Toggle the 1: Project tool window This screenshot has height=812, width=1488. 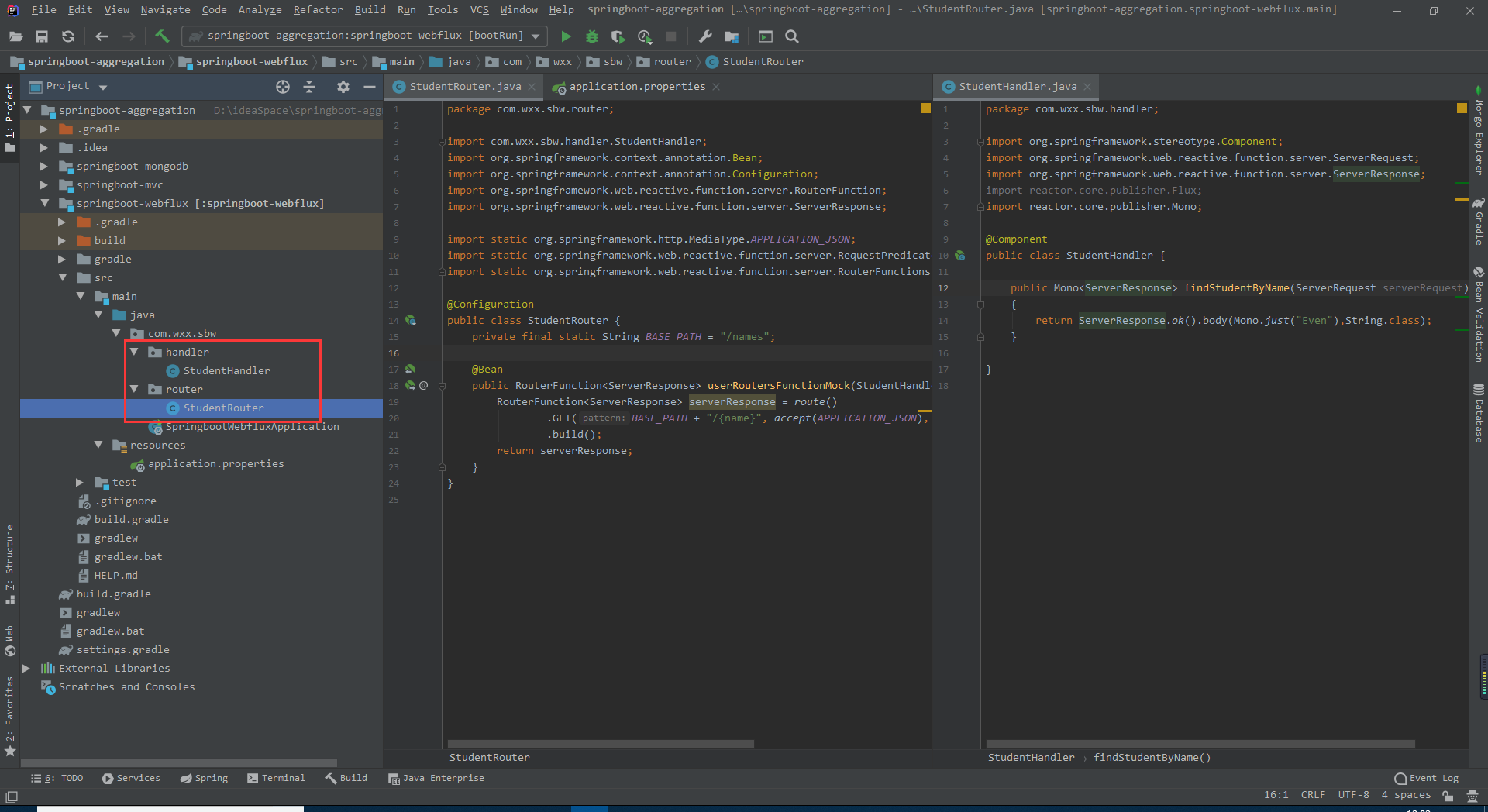point(9,119)
